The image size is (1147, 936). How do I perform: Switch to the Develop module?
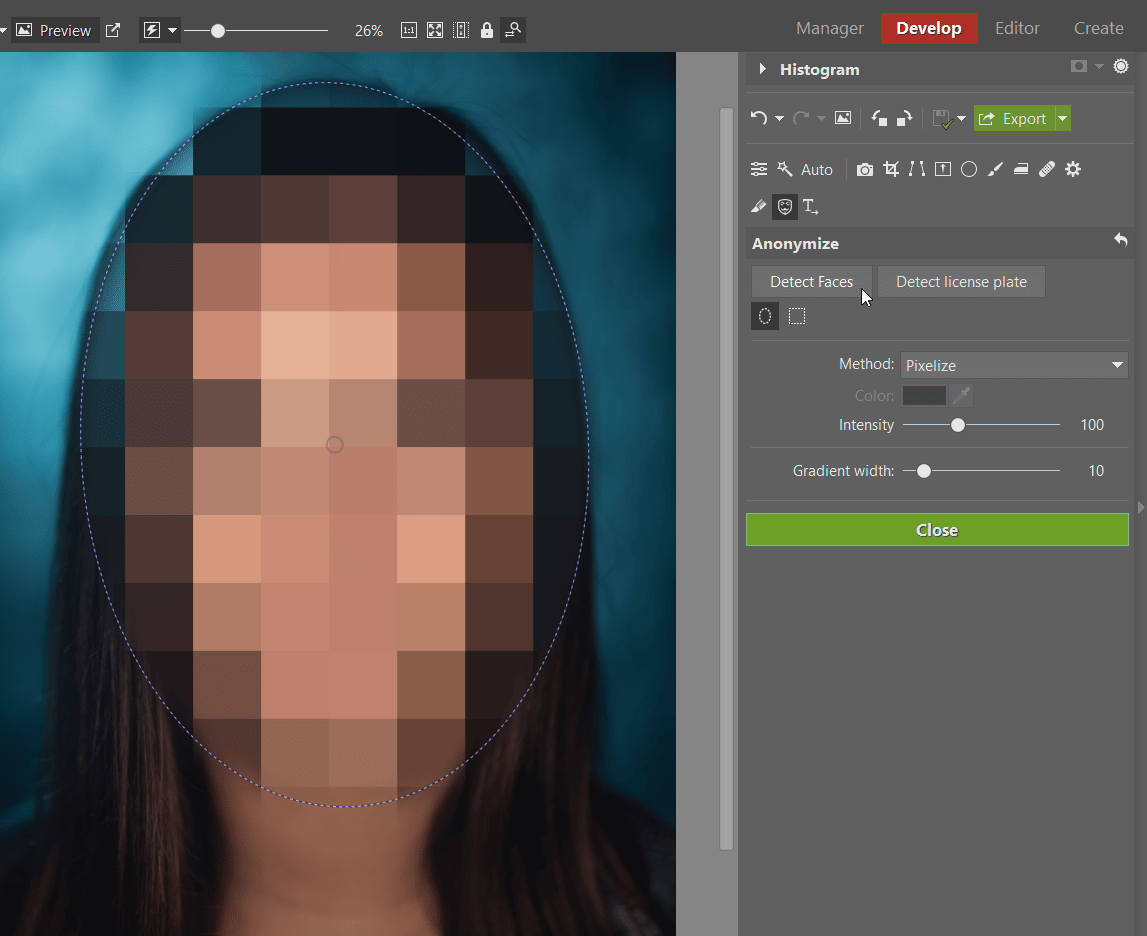(x=929, y=29)
